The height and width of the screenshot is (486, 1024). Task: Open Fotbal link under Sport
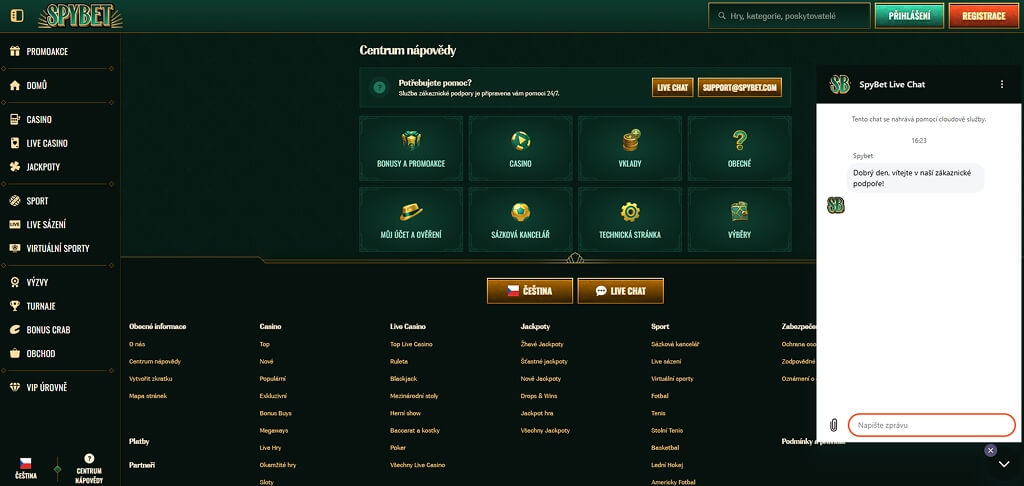(660, 396)
